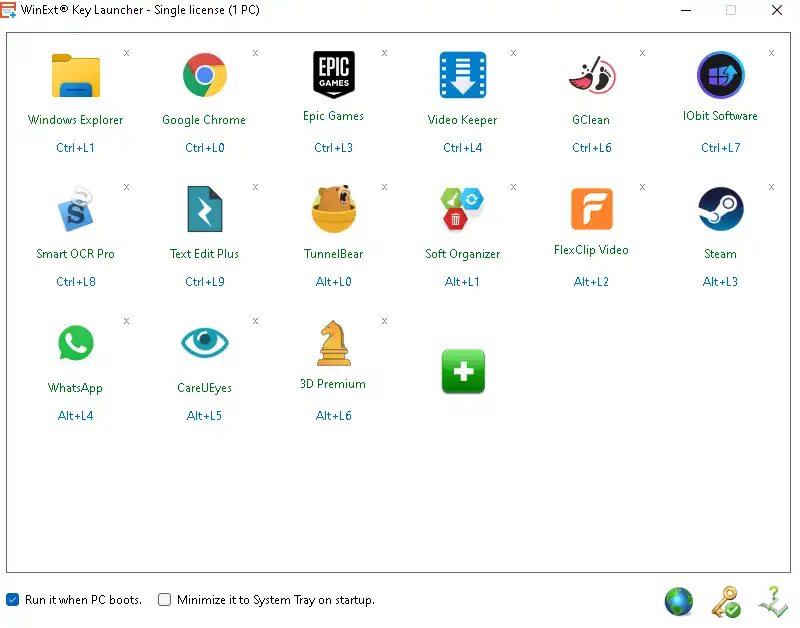Remove the CareUEyes entry with its X
This screenshot has height=628, width=800.
pyautogui.click(x=255, y=321)
